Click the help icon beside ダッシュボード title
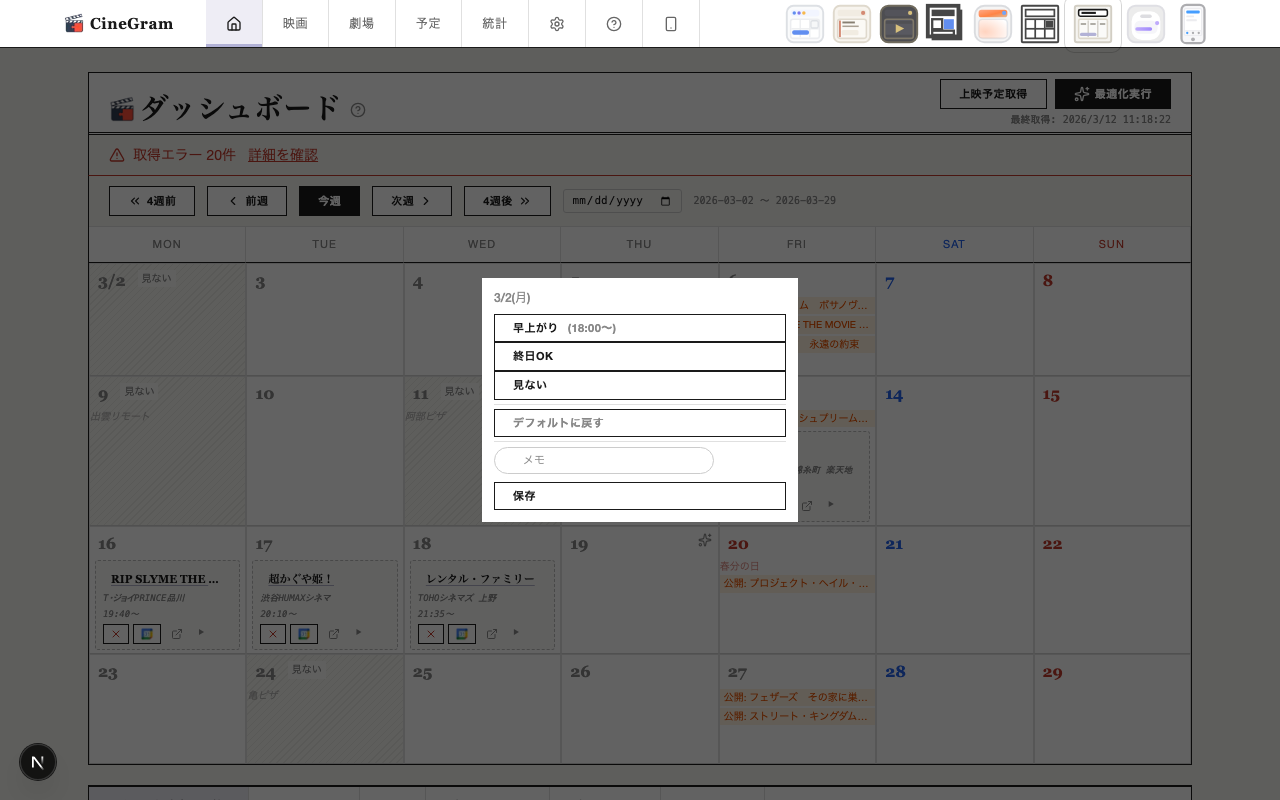Viewport: 1280px width, 800px height. [x=358, y=110]
